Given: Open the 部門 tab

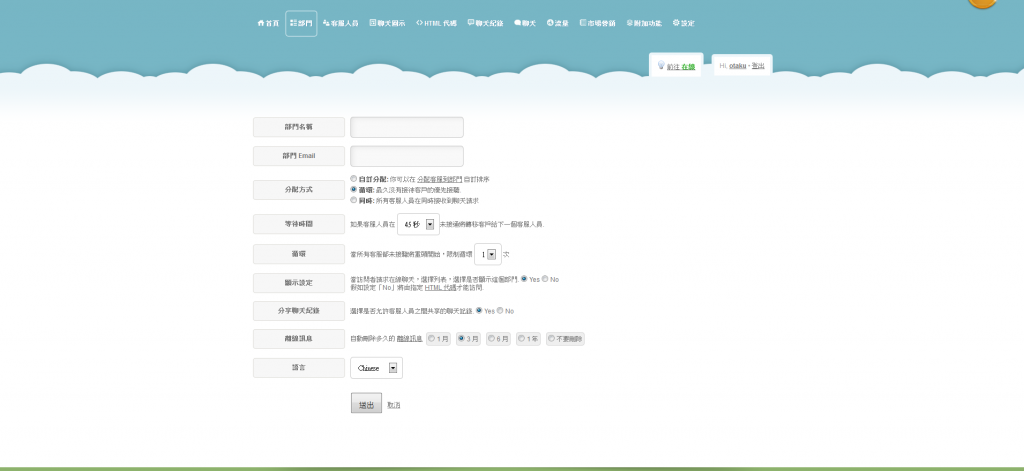Looking at the screenshot, I should (301, 24).
